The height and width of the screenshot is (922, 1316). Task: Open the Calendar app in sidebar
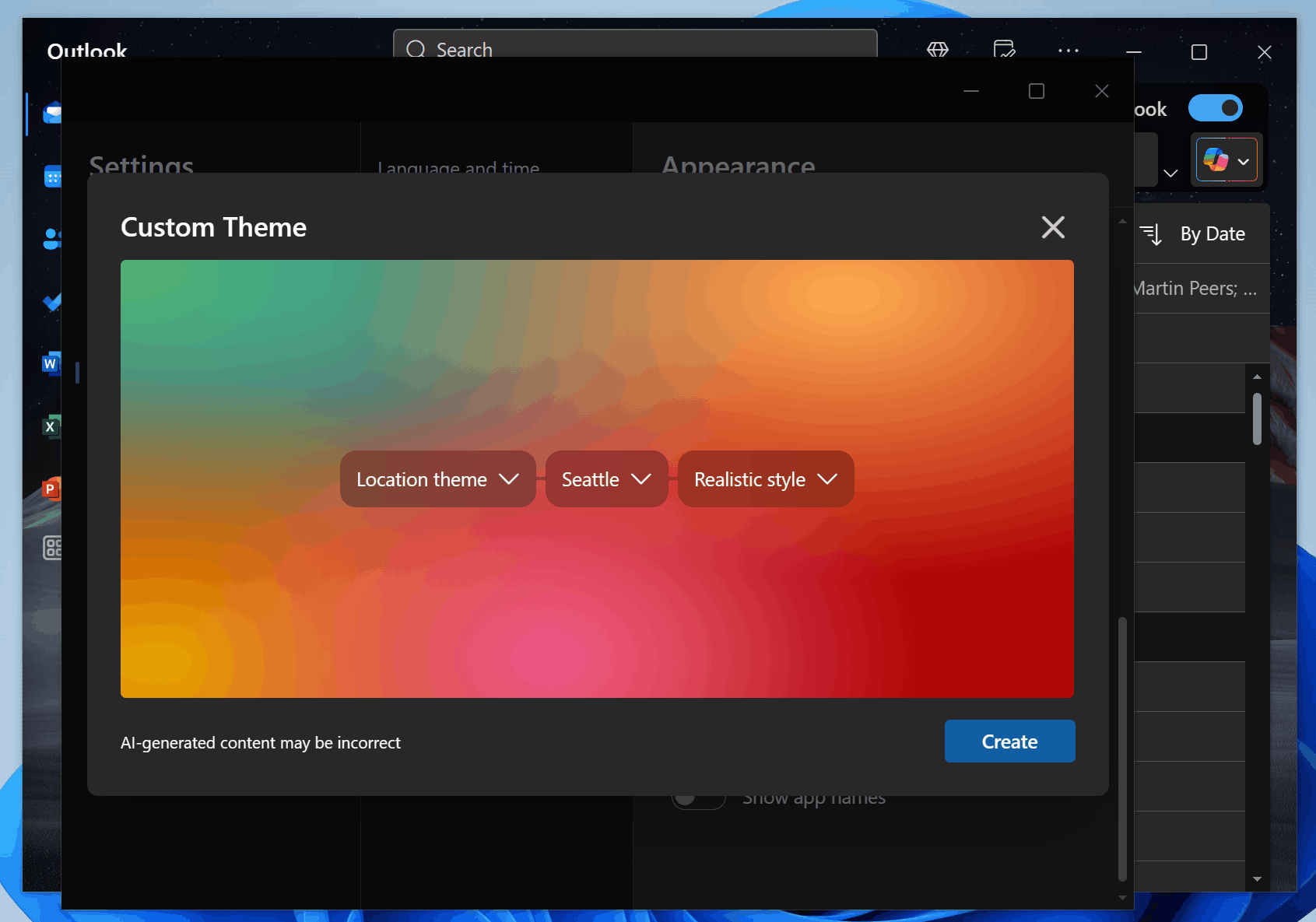tap(53, 177)
